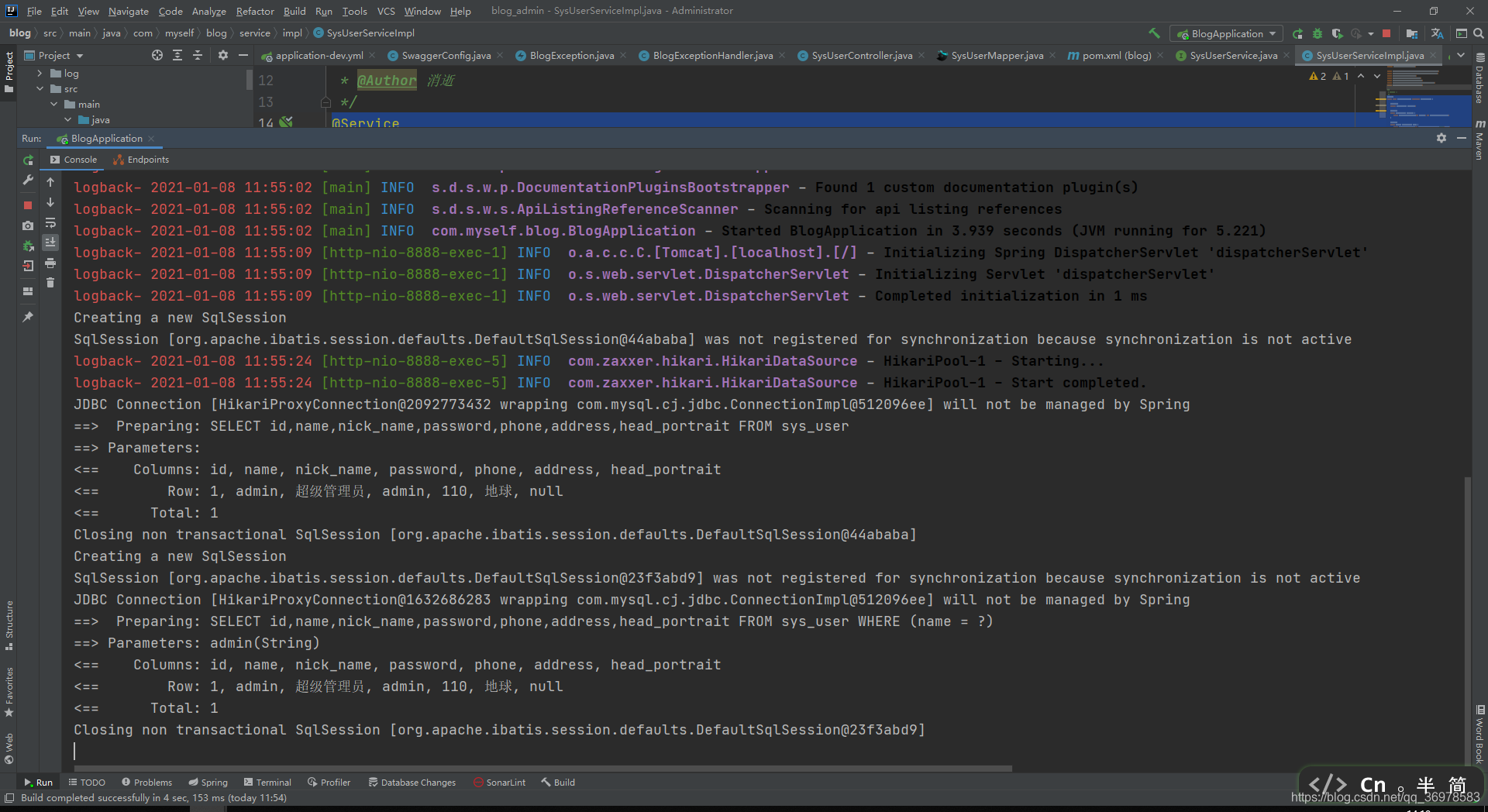The image size is (1488, 812).
Task: Expand the log folder in project tree
Action: [x=40, y=74]
